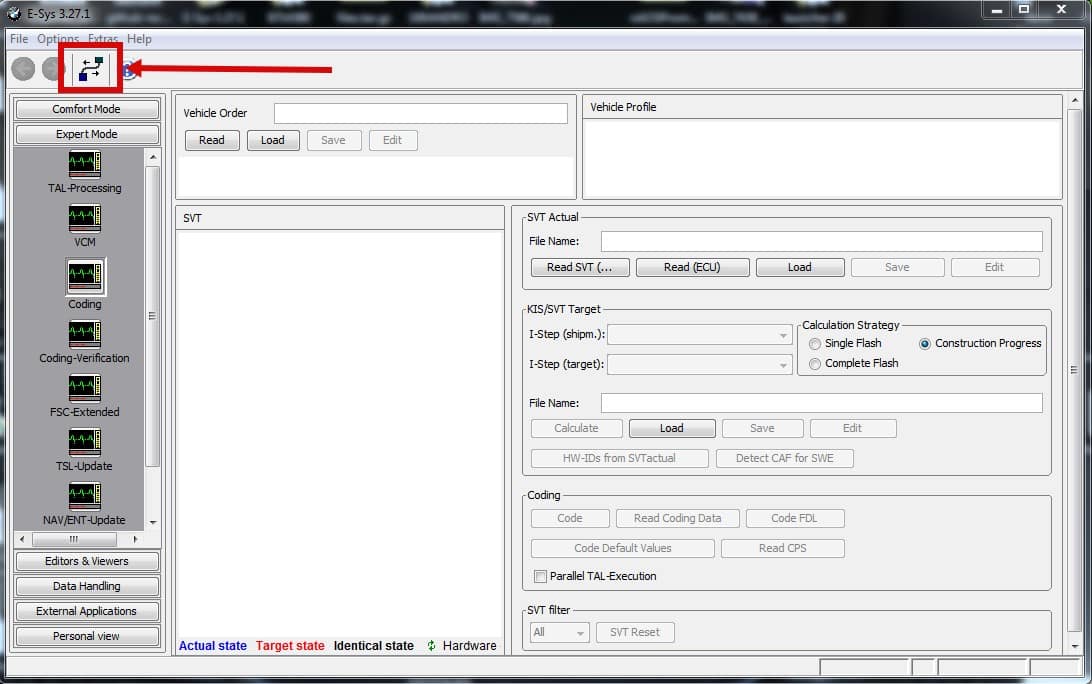Image resolution: width=1092 pixels, height=684 pixels.
Task: Open the TSL-Update module icon
Action: (84, 442)
